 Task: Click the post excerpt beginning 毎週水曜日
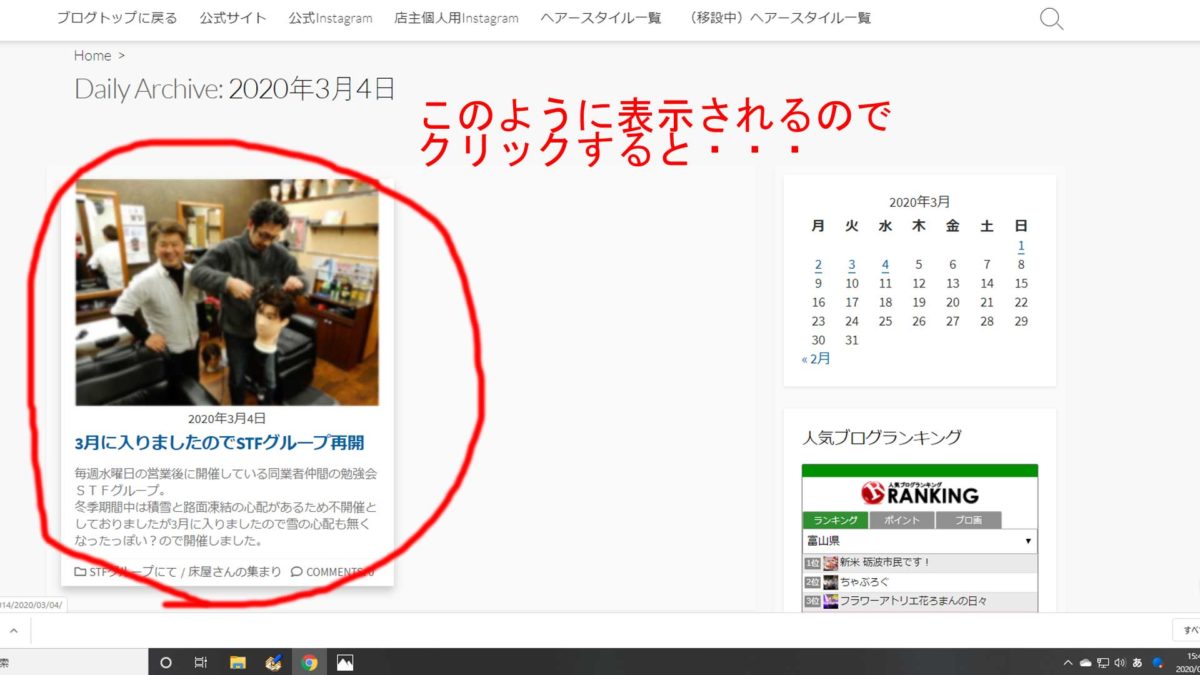click(x=226, y=506)
